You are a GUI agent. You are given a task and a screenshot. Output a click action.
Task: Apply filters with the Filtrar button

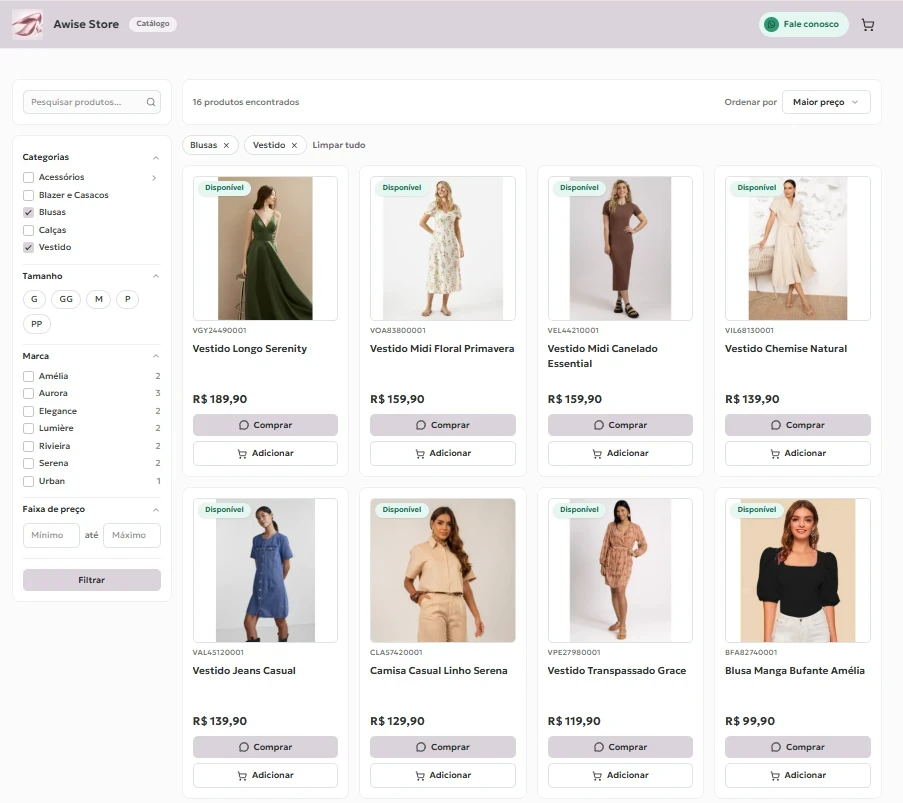[92, 580]
